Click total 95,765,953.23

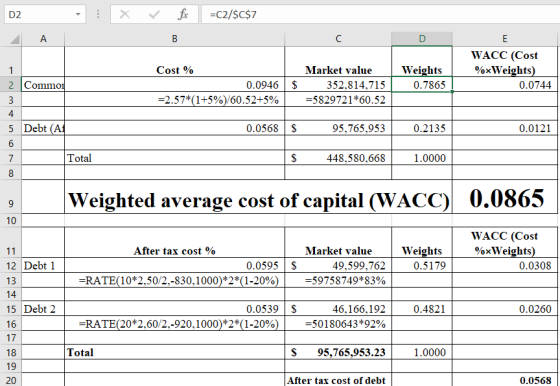(x=351, y=352)
